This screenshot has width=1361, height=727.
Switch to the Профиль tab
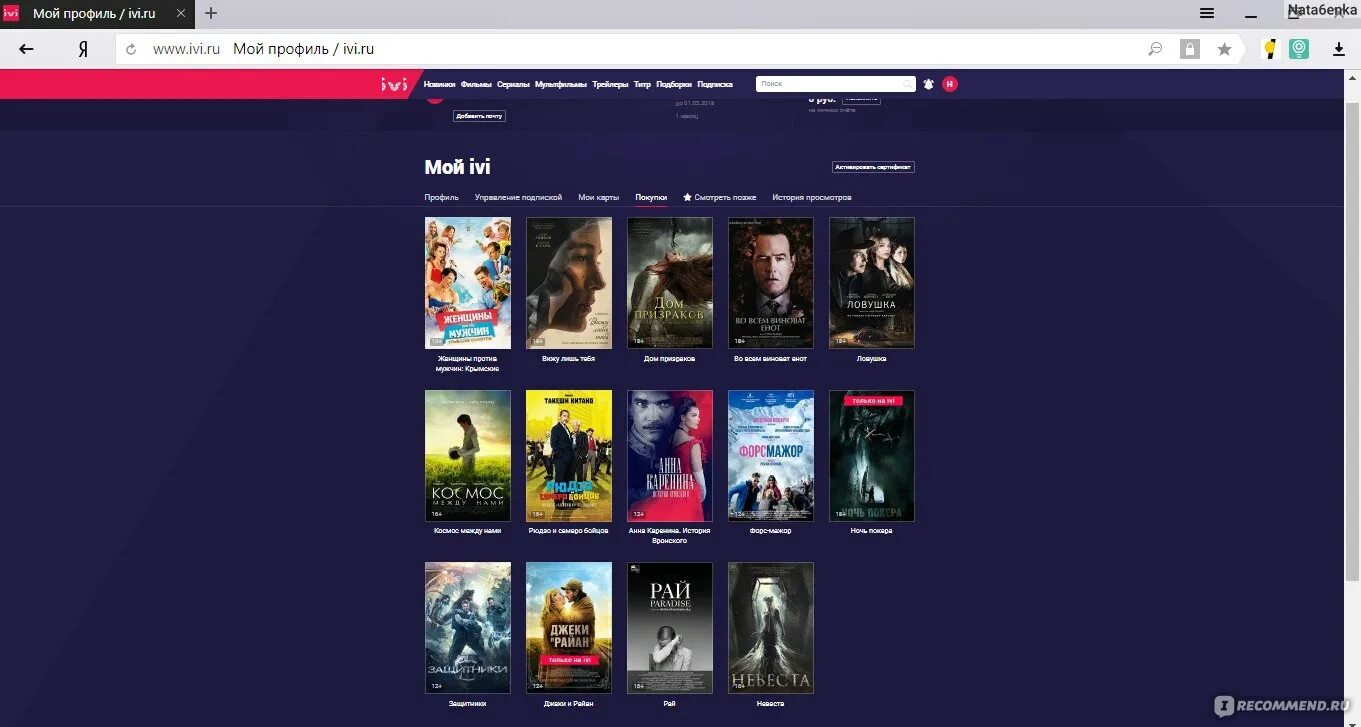click(x=441, y=198)
